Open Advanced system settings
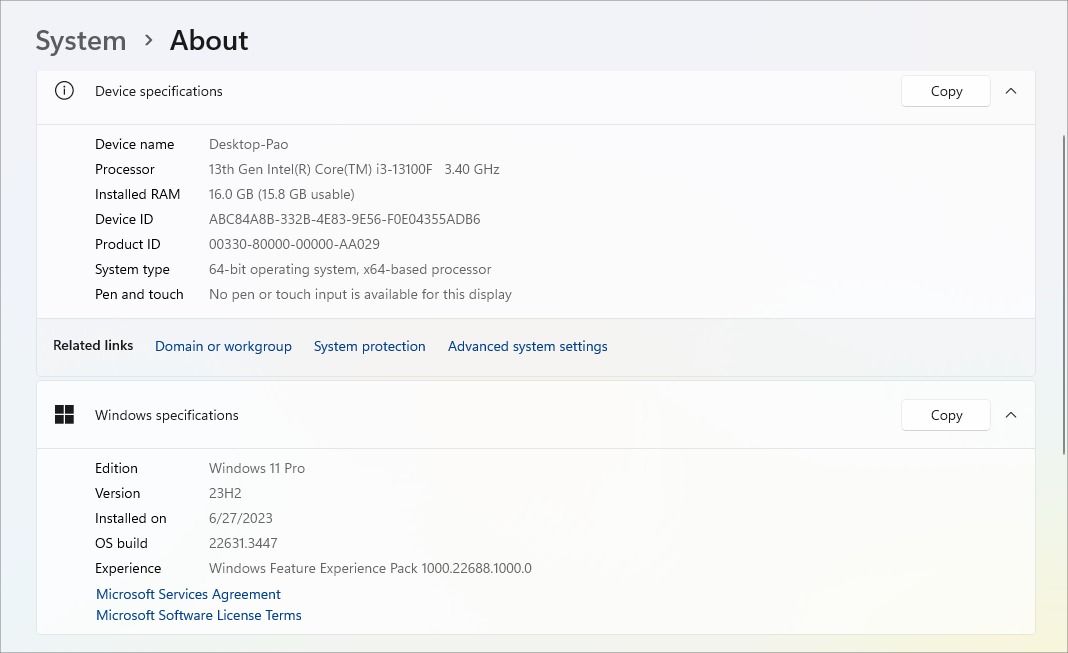The image size is (1068, 653). (527, 346)
